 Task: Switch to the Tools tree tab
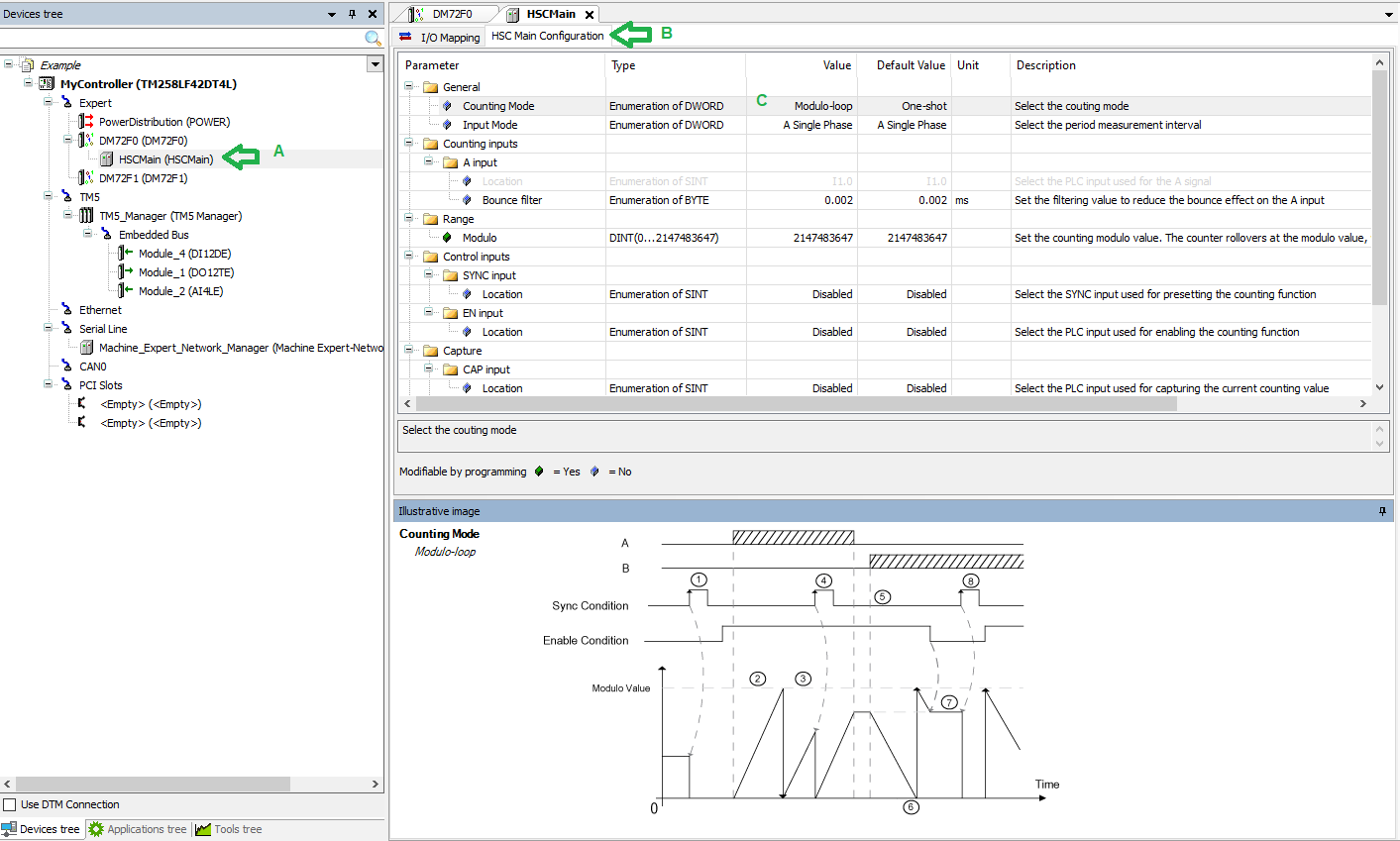coord(229,829)
